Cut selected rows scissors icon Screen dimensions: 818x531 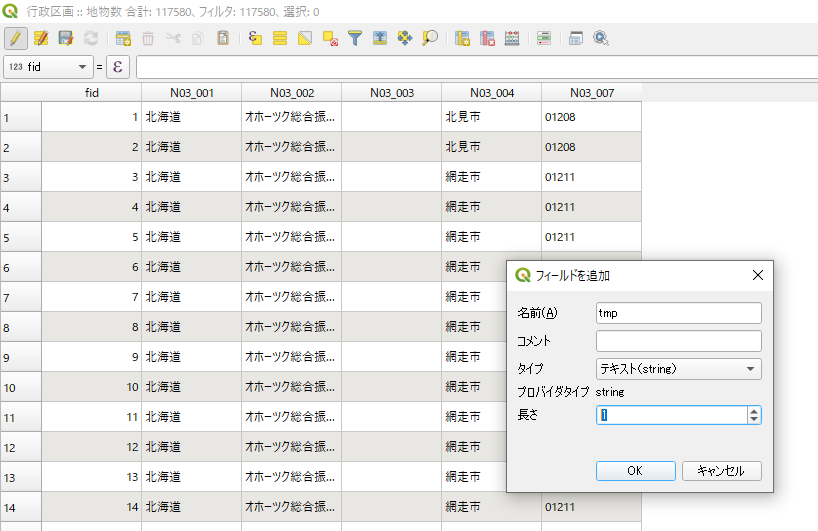coord(173,38)
